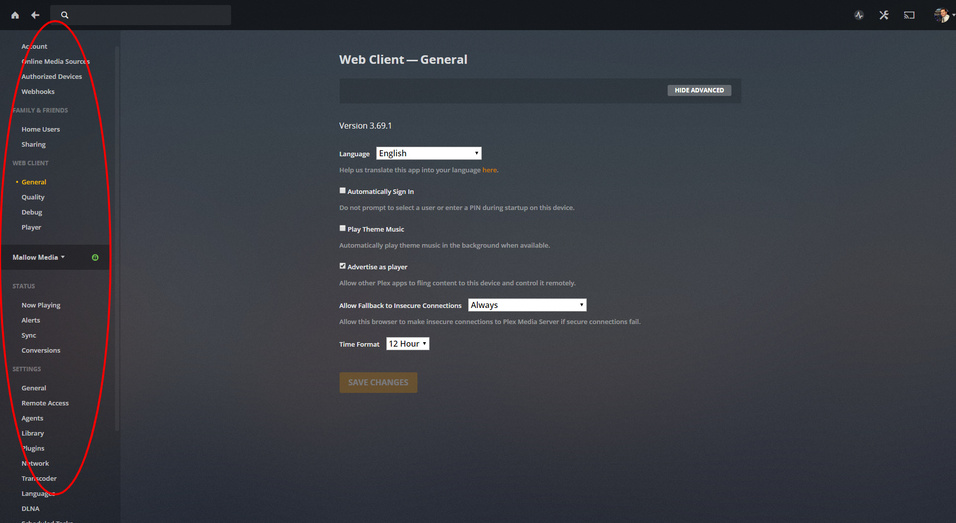
Task: Open Online Media Sources in sidebar
Action: click(x=55, y=62)
